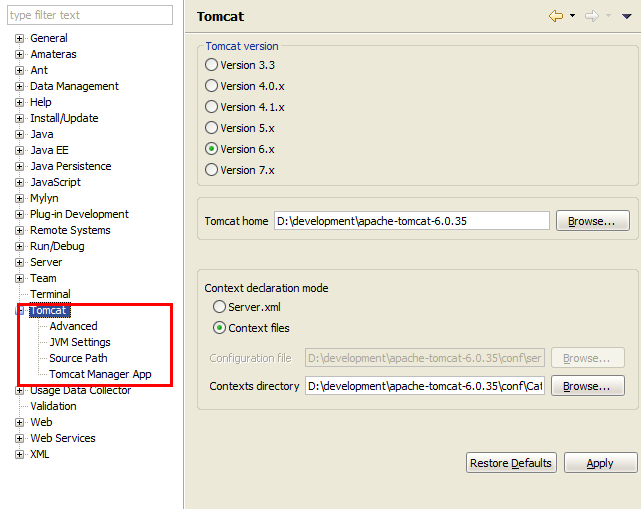Click the back navigation arrow icon
641x509 pixels.
[556, 16]
